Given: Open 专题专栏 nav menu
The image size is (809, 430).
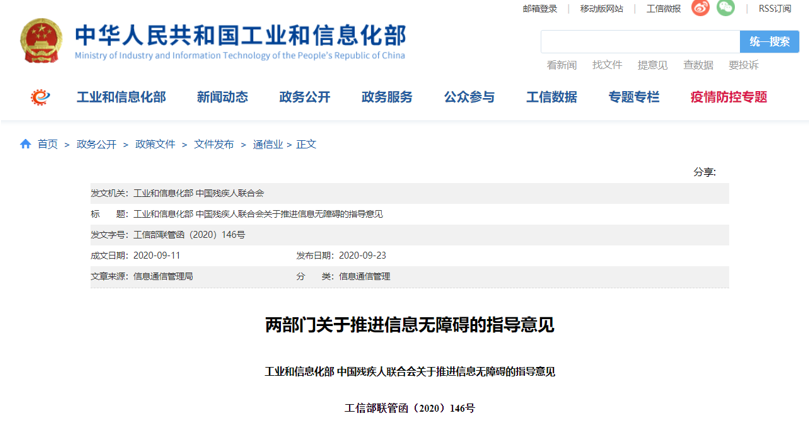Looking at the screenshot, I should [634, 97].
